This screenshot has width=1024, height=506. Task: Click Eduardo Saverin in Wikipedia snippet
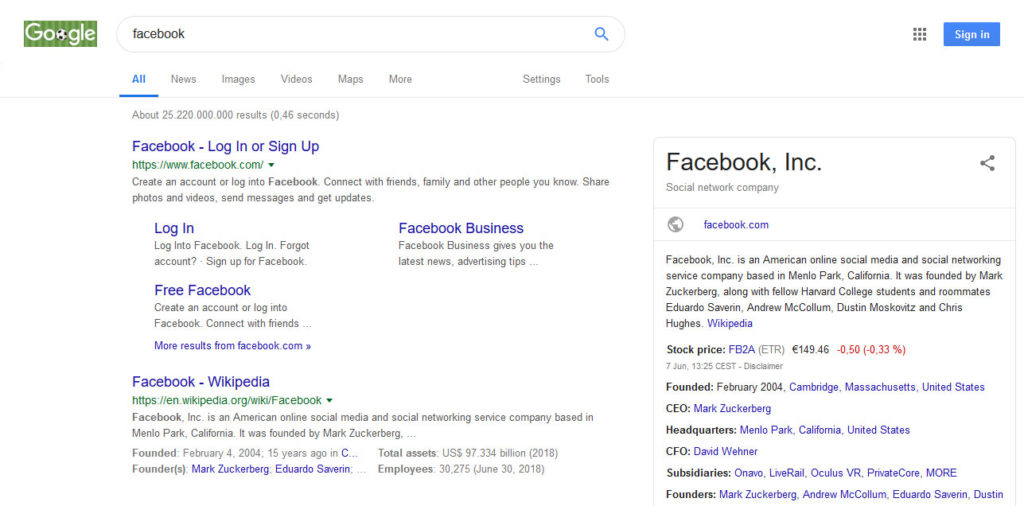tap(313, 469)
